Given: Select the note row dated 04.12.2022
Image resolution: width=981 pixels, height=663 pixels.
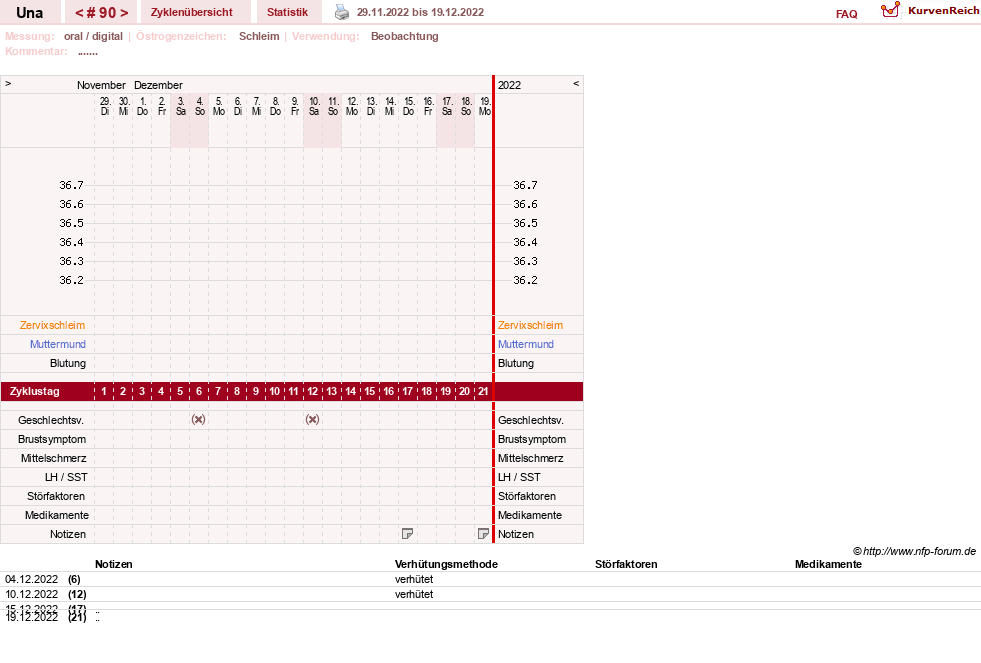Looking at the screenshot, I should coord(490,579).
